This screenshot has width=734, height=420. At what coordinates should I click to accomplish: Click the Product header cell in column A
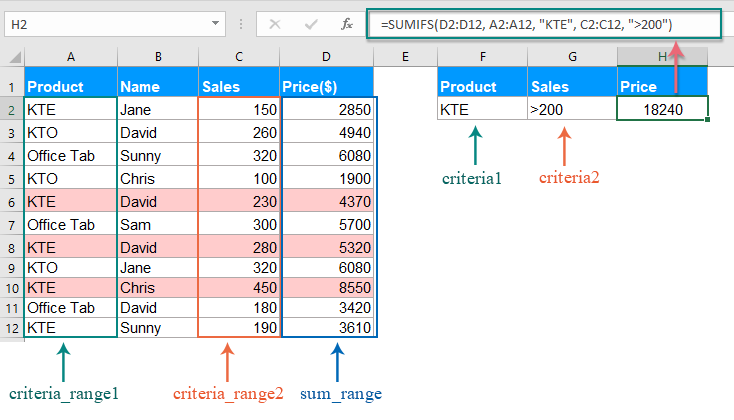pyautogui.click(x=71, y=82)
